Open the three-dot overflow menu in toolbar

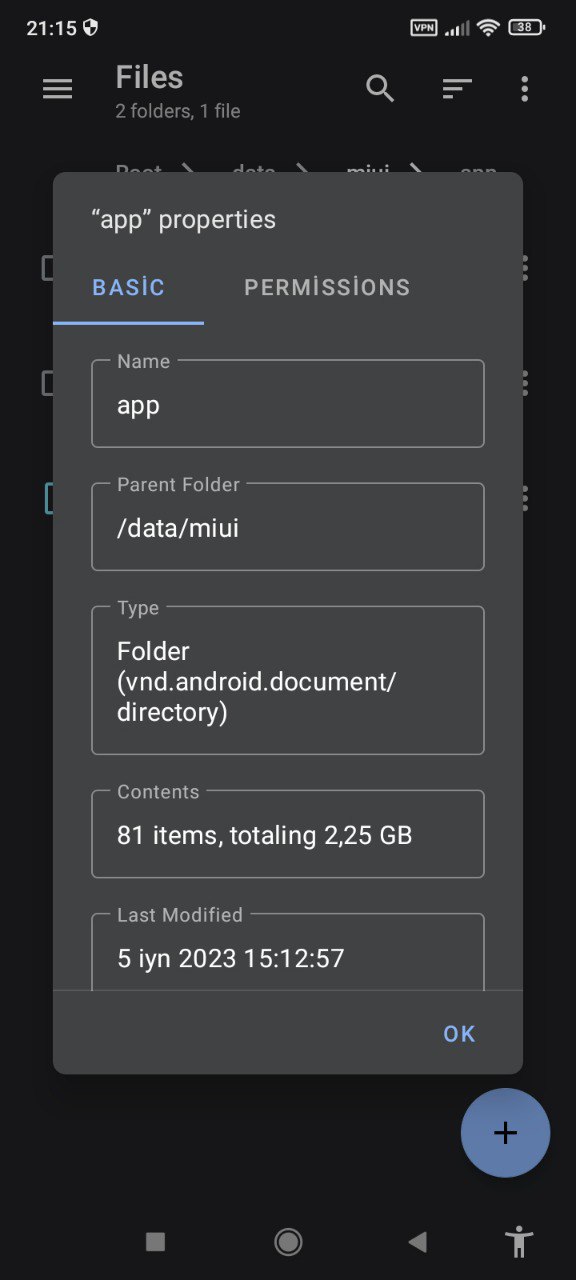[x=524, y=89]
